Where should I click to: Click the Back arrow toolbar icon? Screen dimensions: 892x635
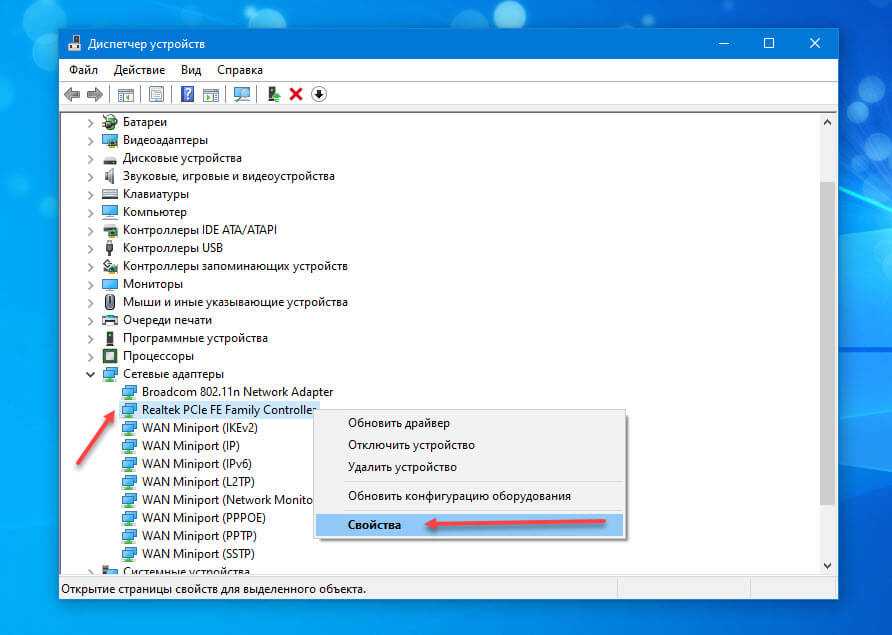(72, 94)
